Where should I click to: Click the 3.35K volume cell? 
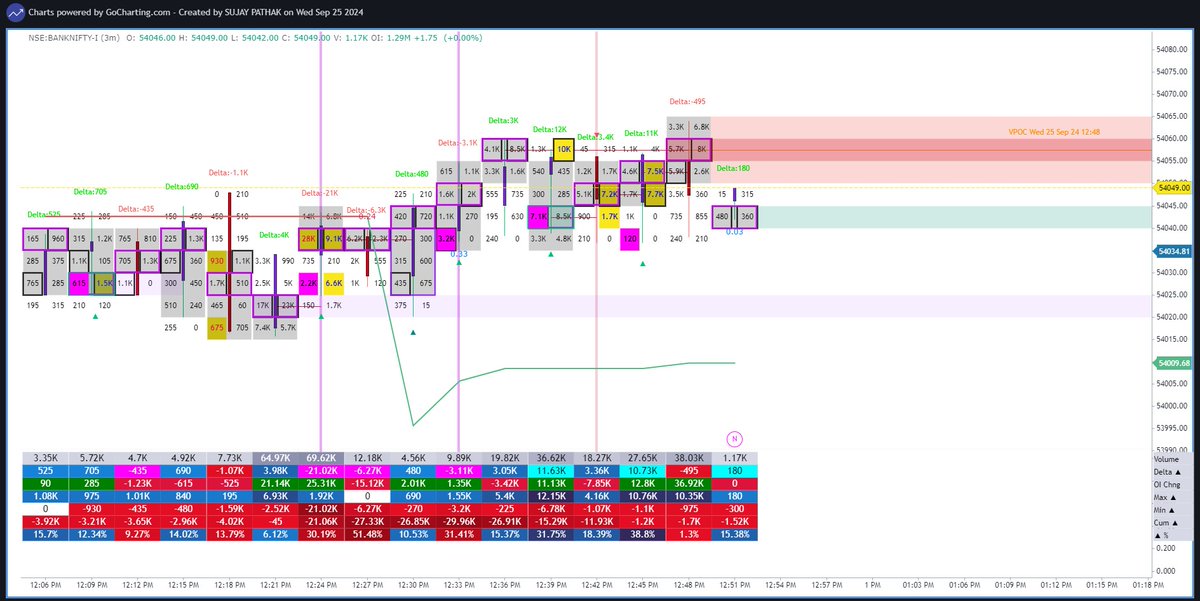[43, 459]
